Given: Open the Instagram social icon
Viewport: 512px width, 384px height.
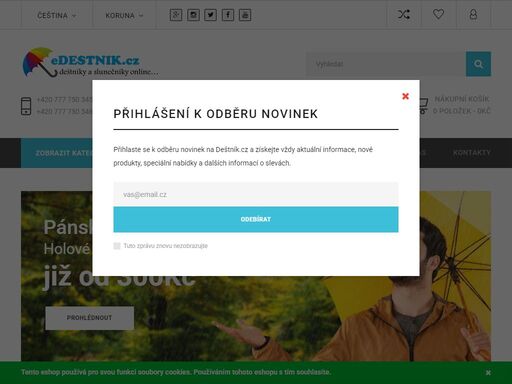Looking at the screenshot, I should point(193,15).
